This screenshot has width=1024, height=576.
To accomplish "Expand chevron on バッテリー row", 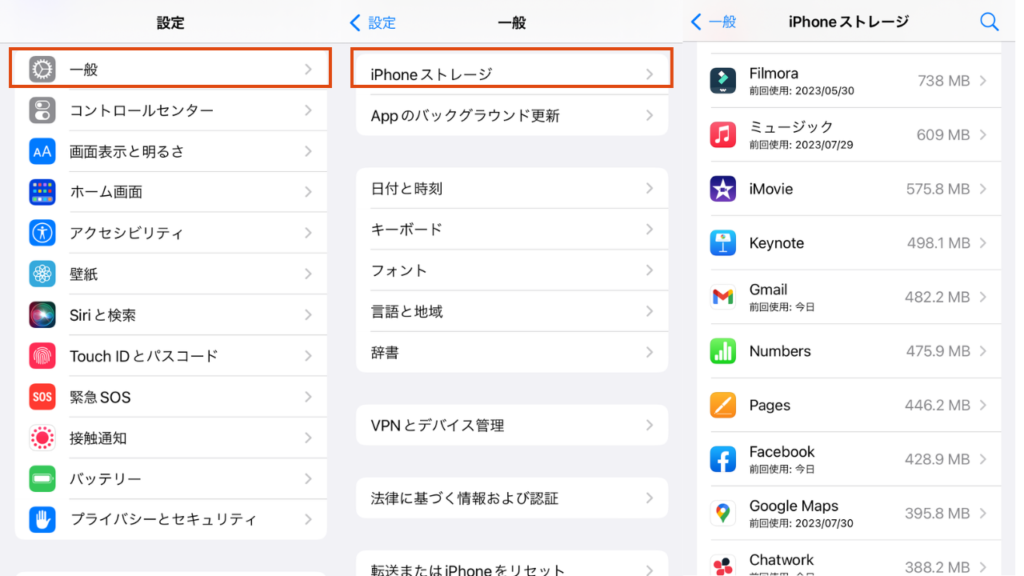I will 309,479.
